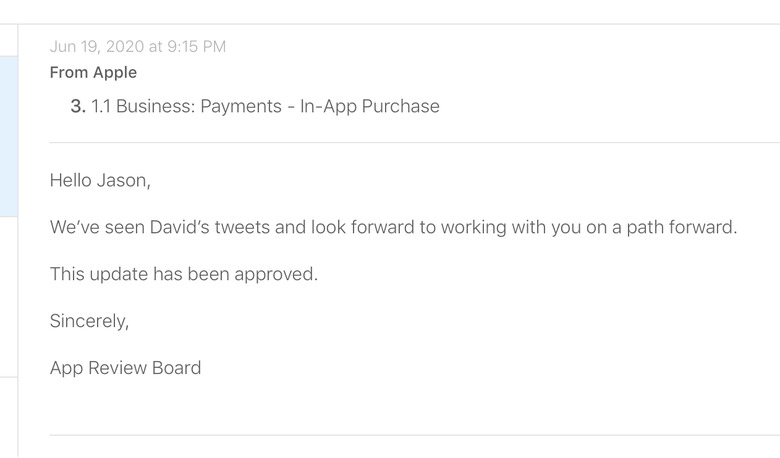Click the word "approved" in the message
The height and width of the screenshot is (458, 780).
pos(275,274)
